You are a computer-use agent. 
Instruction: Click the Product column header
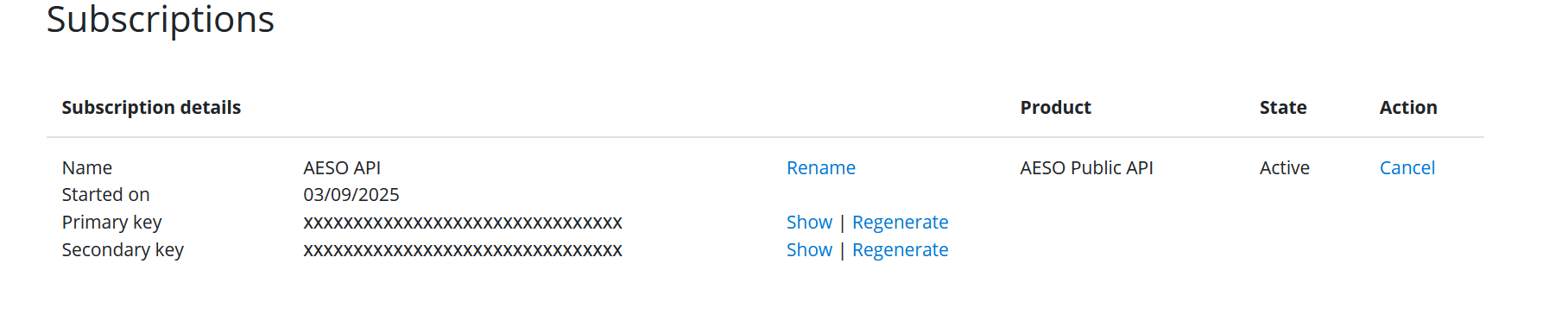1055,107
